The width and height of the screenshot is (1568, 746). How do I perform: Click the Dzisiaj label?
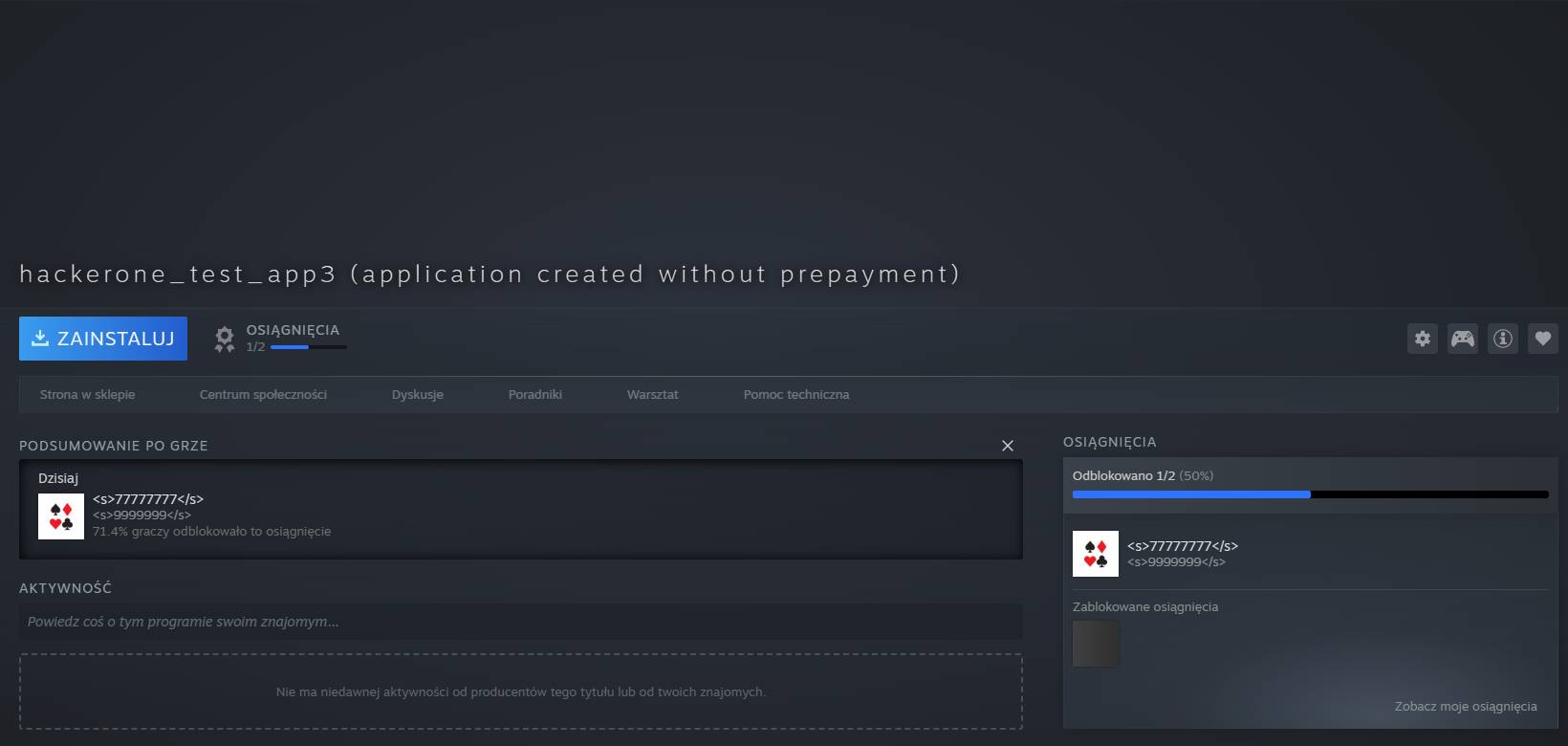pyautogui.click(x=58, y=478)
